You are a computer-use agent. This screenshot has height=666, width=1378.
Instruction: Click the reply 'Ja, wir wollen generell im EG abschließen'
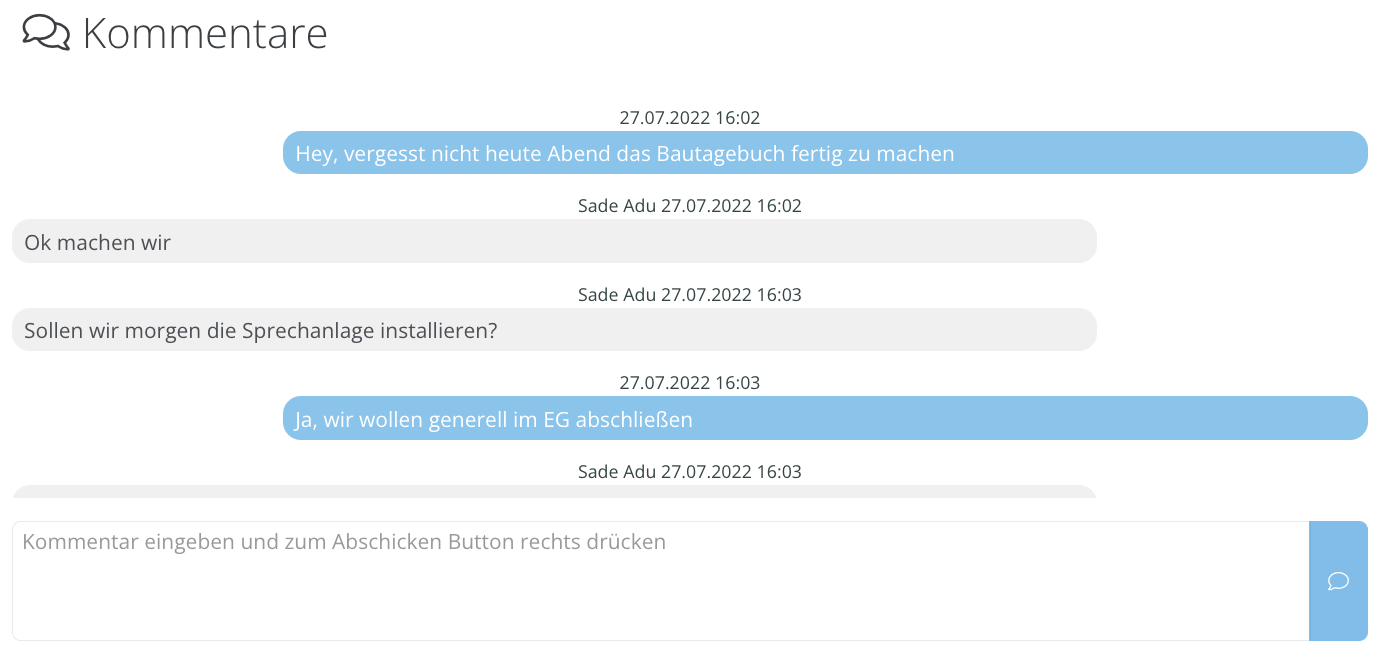(825, 419)
